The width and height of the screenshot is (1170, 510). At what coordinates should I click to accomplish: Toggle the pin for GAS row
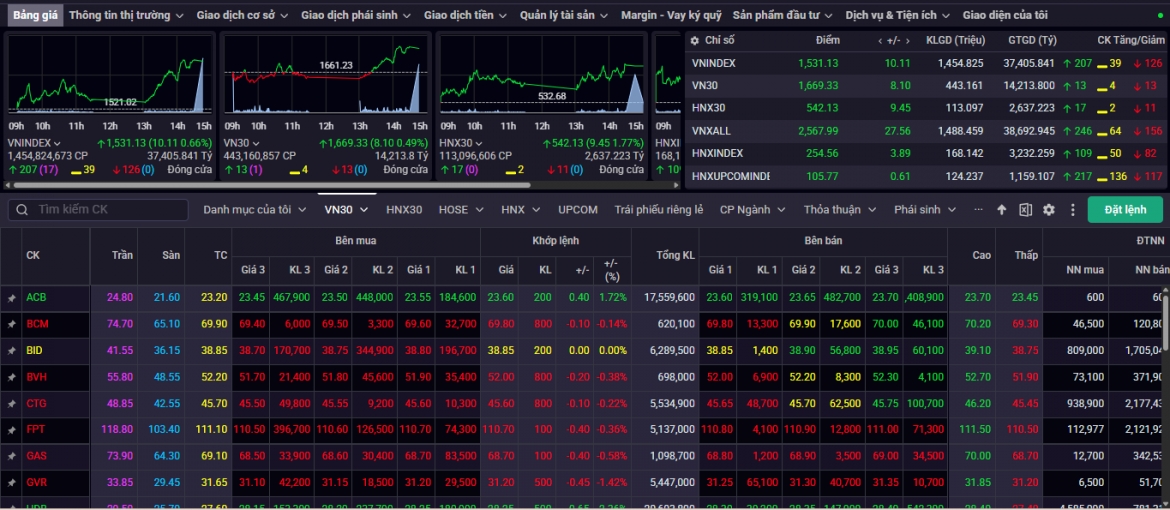[x=11, y=455]
